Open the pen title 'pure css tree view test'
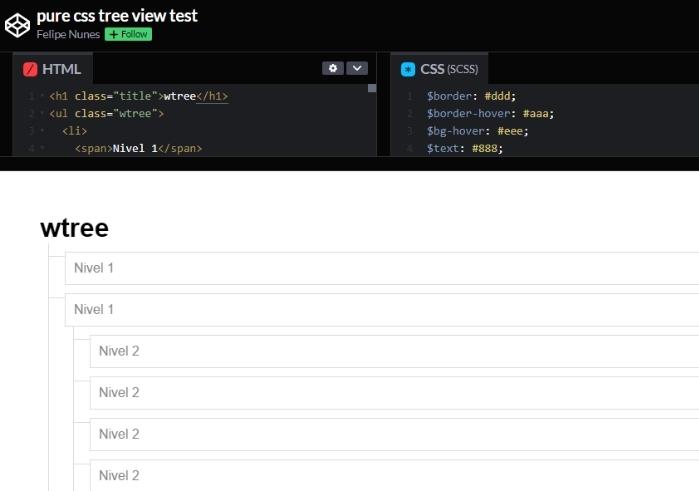The height and width of the screenshot is (491, 699). (117, 16)
